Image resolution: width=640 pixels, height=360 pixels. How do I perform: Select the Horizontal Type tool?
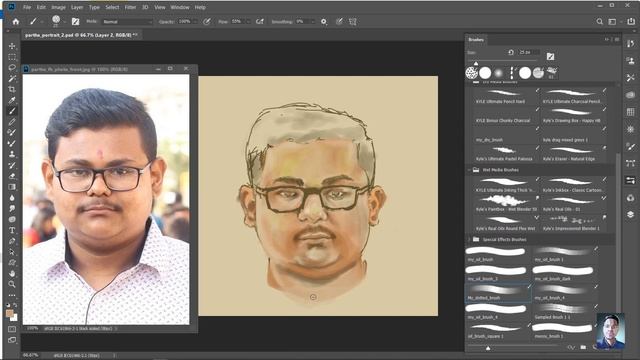(12, 230)
